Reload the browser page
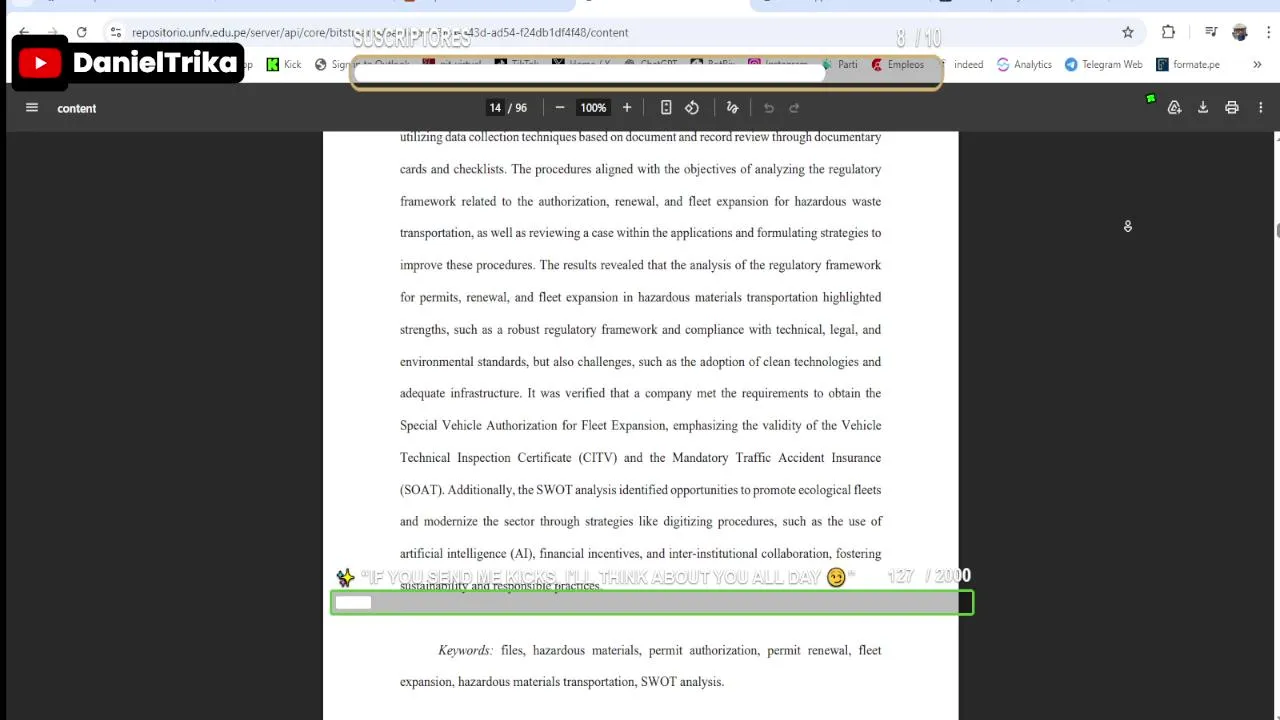The width and height of the screenshot is (1280, 720). pos(82,32)
